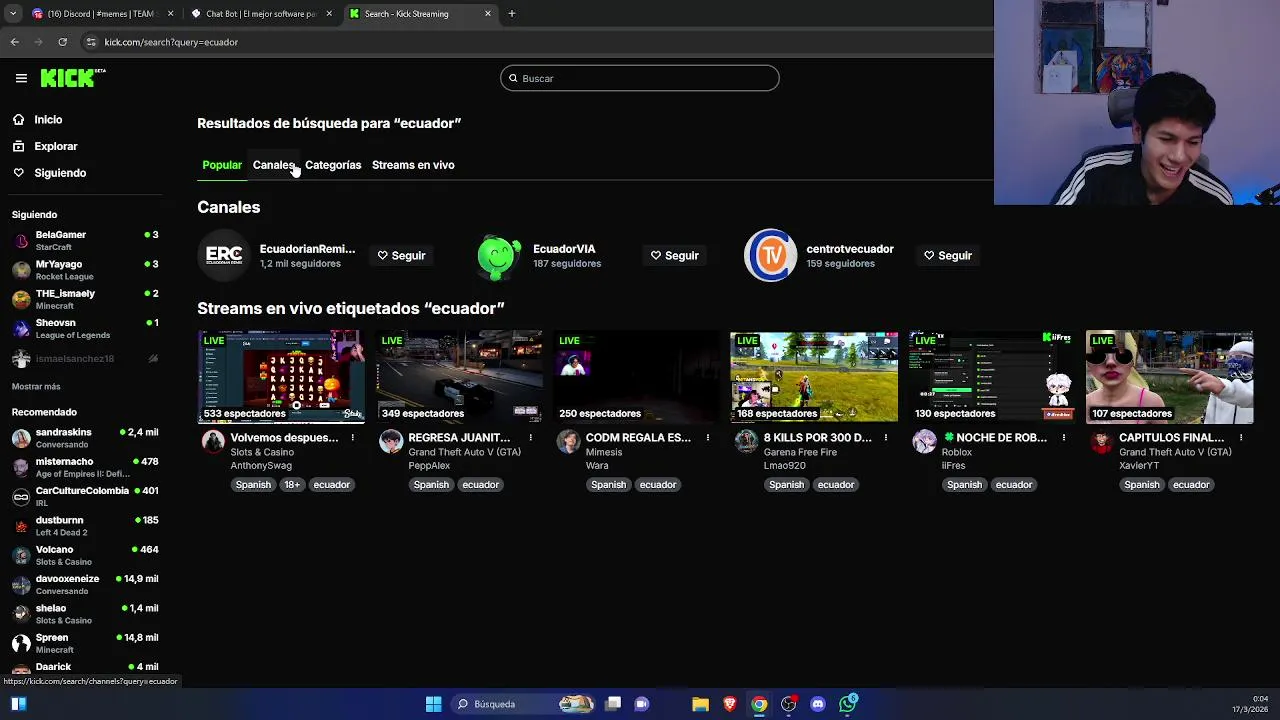Open Sheovsn in followed channels
The width and height of the screenshot is (1280, 720).
(85, 329)
